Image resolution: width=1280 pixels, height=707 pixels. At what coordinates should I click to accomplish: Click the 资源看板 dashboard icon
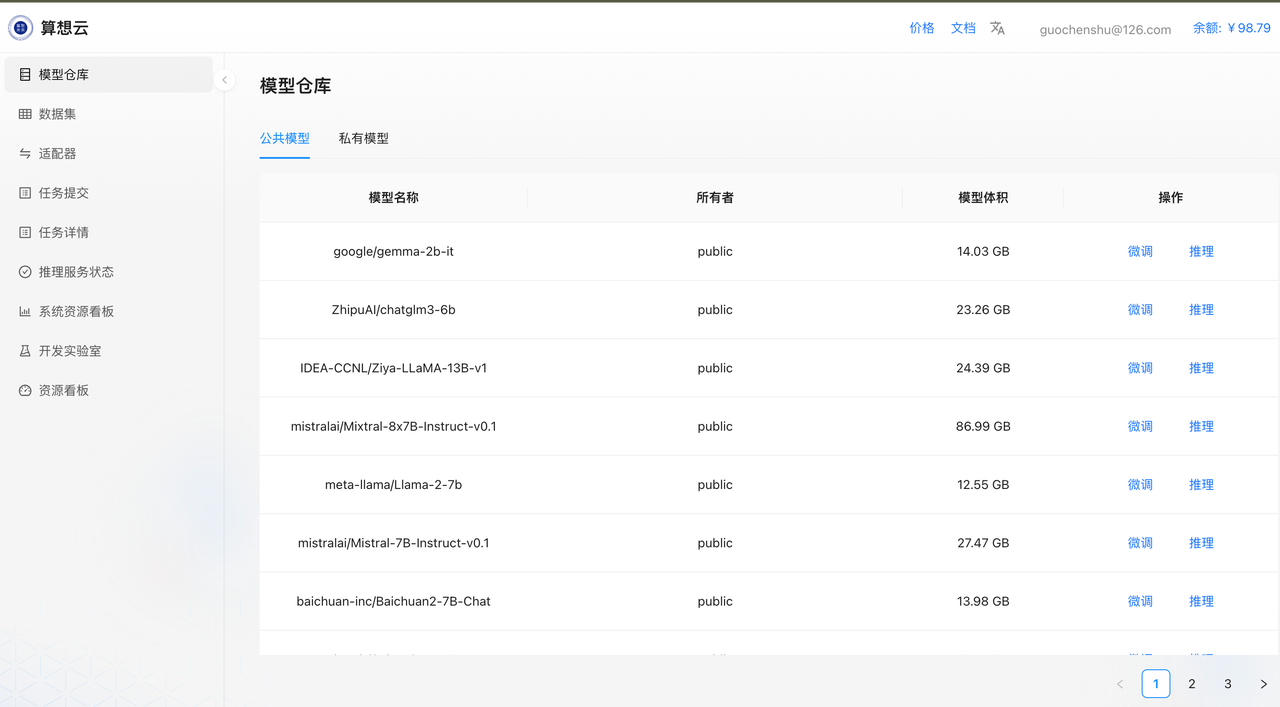(25, 391)
